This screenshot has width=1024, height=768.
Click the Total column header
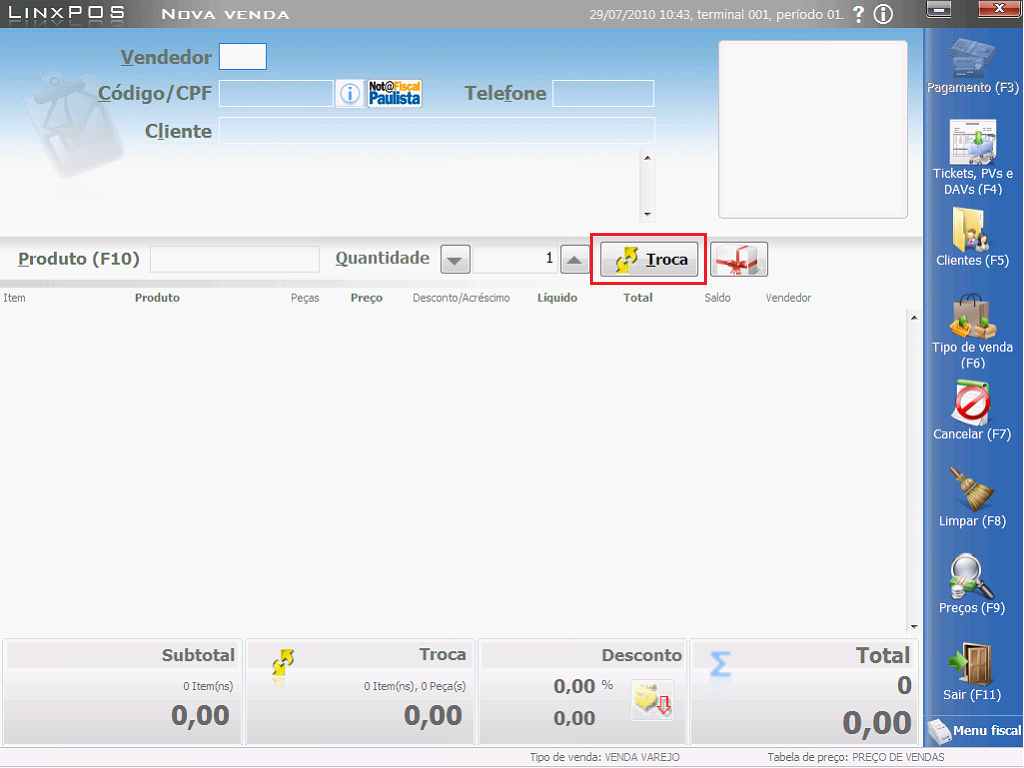[638, 298]
